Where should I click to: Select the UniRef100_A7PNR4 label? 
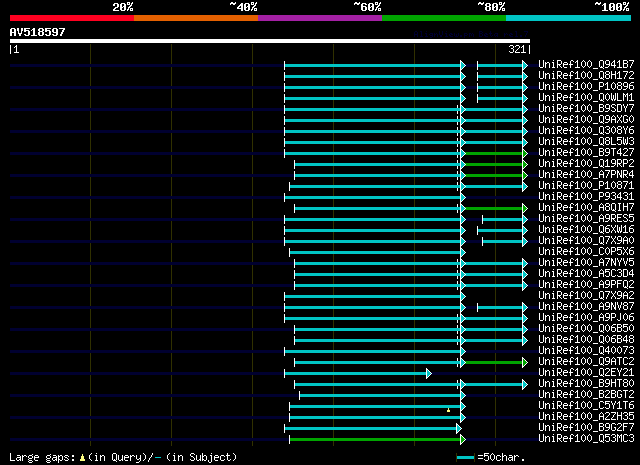coord(586,174)
